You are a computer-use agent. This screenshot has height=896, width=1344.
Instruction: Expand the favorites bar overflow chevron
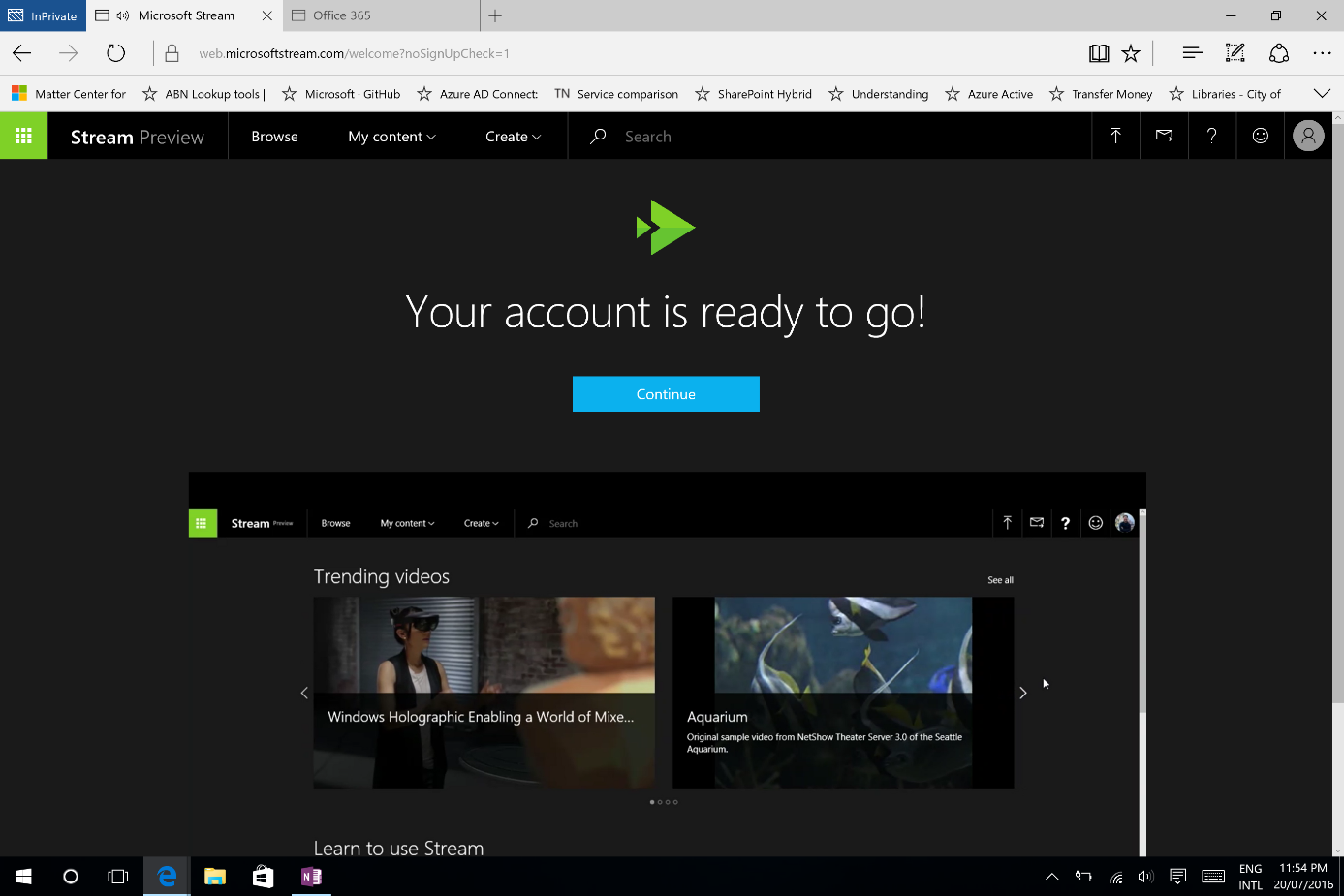click(x=1322, y=93)
